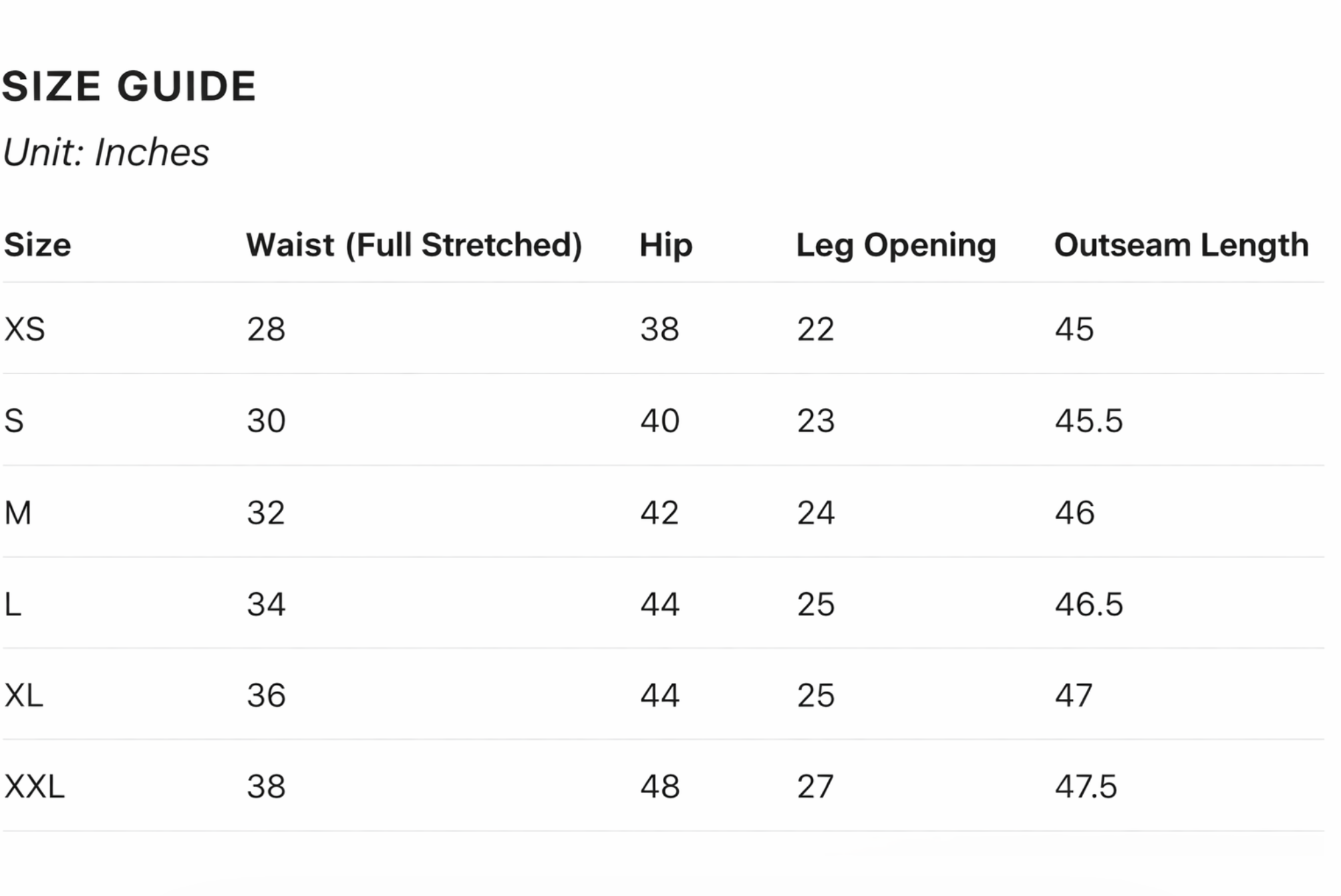The height and width of the screenshot is (896, 1341).
Task: Select the XXL size row label
Action: click(35, 787)
